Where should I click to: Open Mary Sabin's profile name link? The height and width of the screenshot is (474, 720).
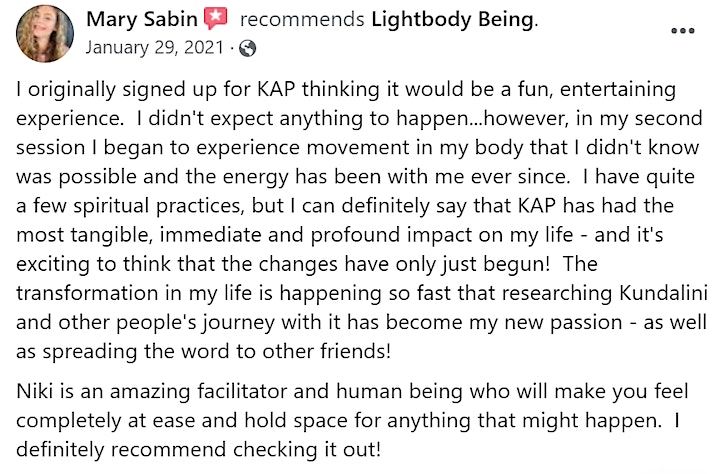coord(143,19)
